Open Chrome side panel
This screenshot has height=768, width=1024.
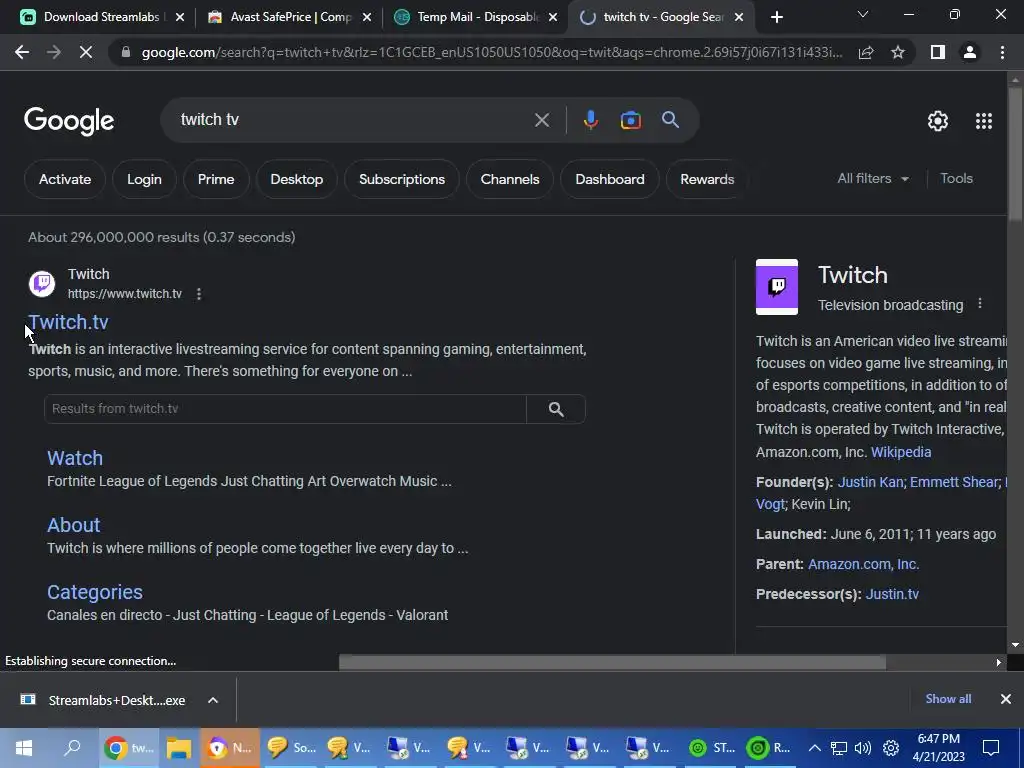coord(938,52)
